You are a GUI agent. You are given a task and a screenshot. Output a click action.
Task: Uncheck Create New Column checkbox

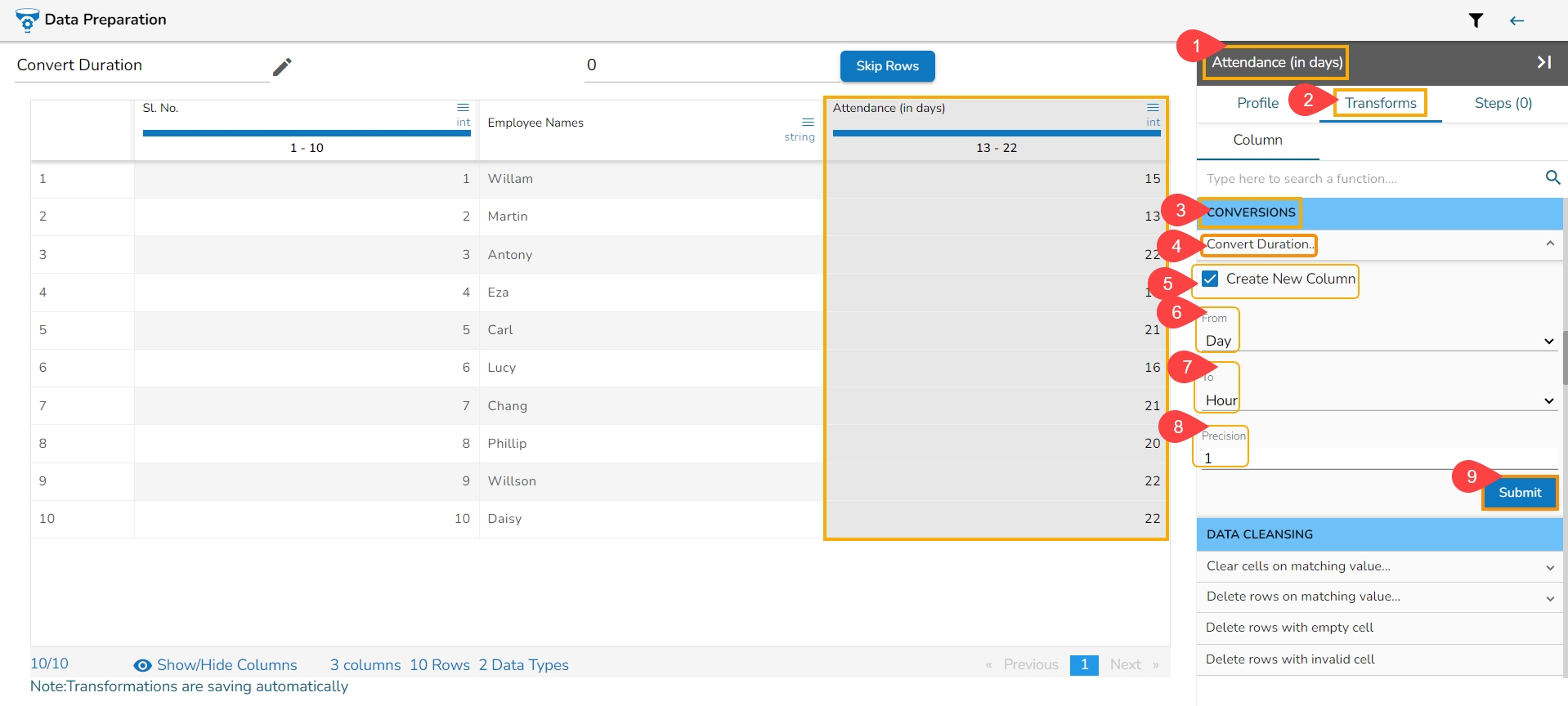click(x=1210, y=279)
